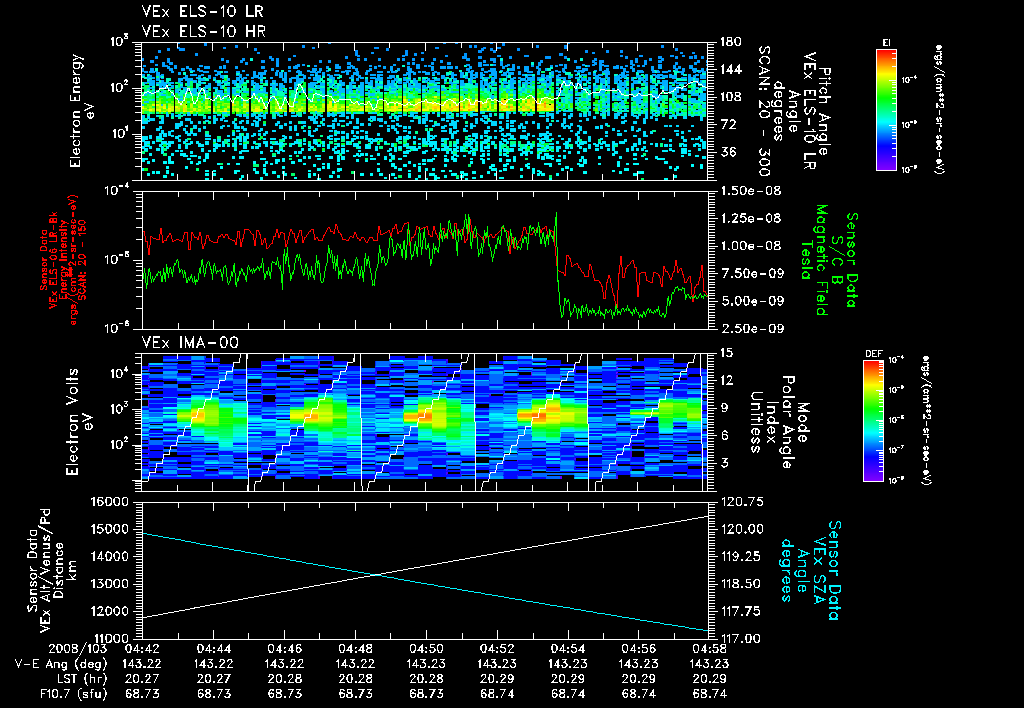Click the EI color scale bar

[x=886, y=109]
